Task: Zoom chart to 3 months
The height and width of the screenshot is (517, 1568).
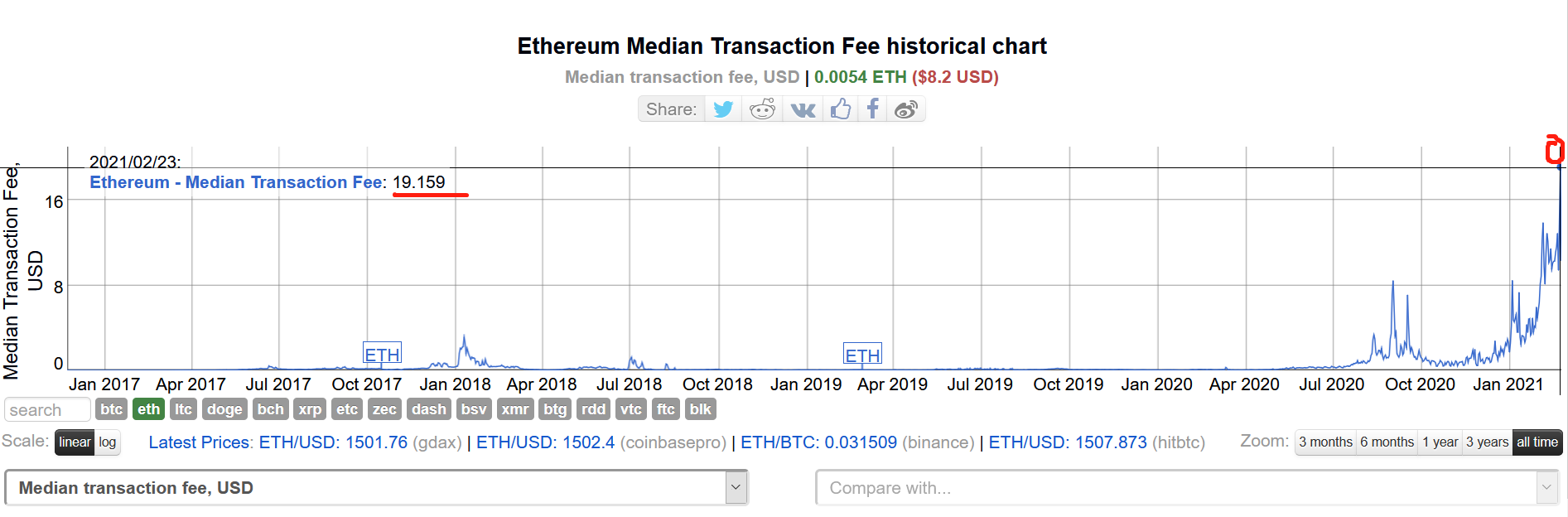Action: (1325, 442)
